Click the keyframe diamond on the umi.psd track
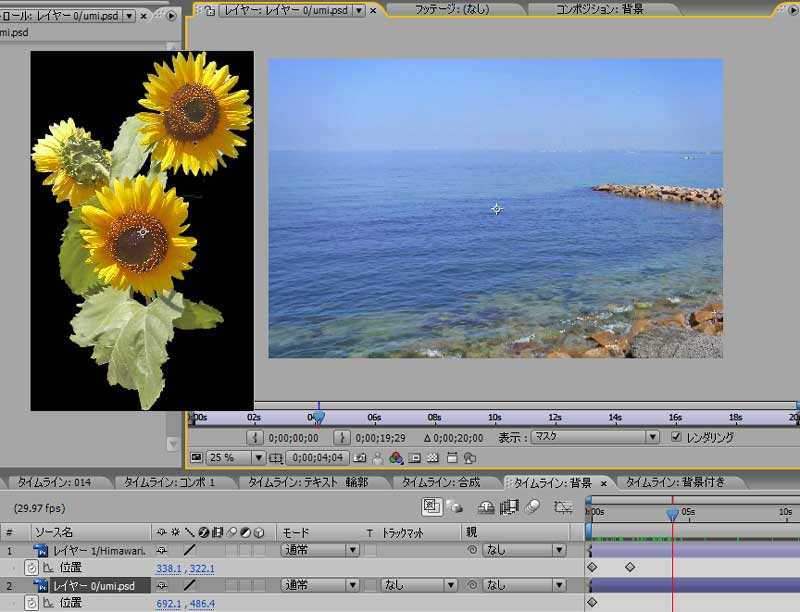The image size is (800, 612). [x=591, y=601]
